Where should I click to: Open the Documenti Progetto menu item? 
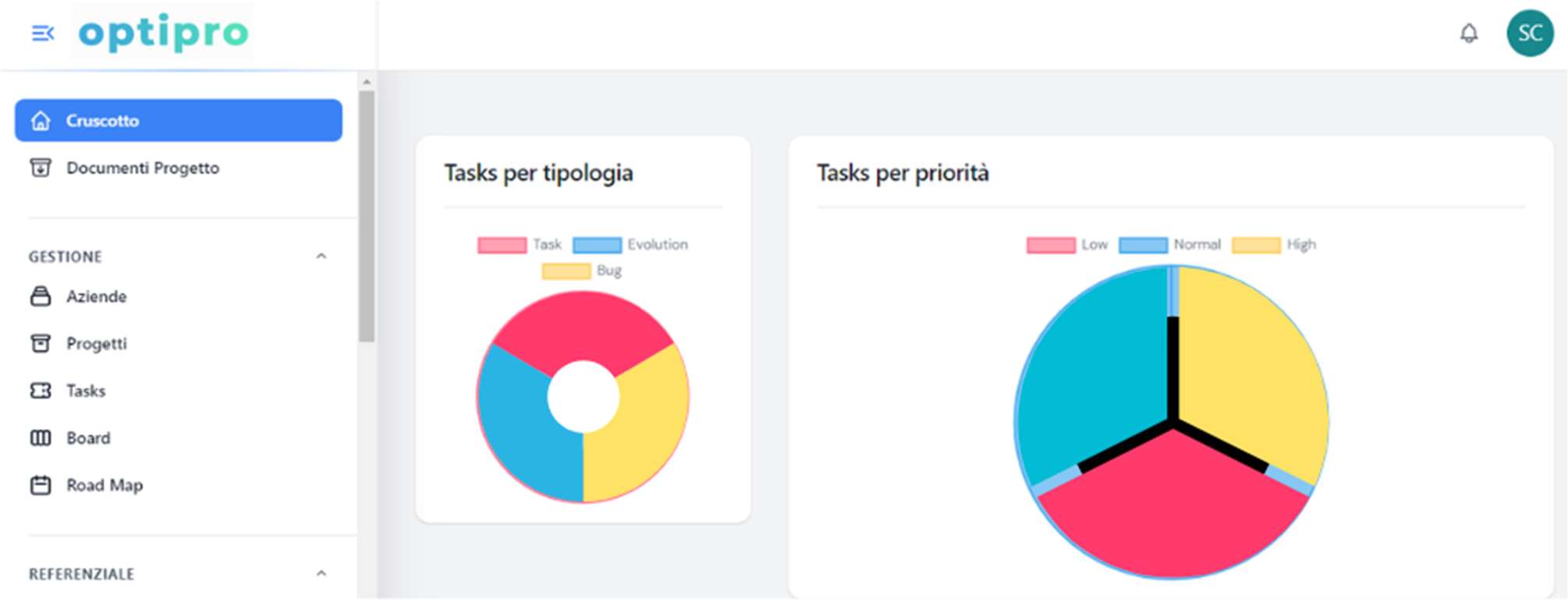[x=142, y=168]
